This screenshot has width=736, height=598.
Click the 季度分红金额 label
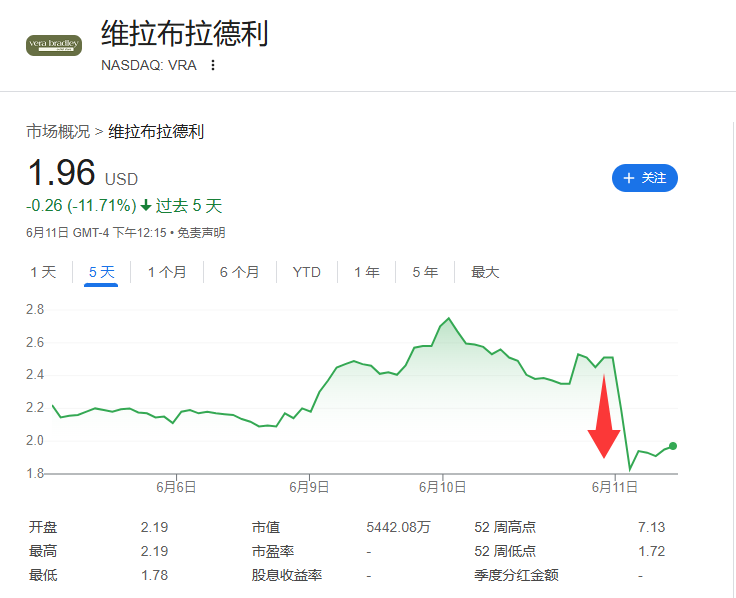click(516, 575)
